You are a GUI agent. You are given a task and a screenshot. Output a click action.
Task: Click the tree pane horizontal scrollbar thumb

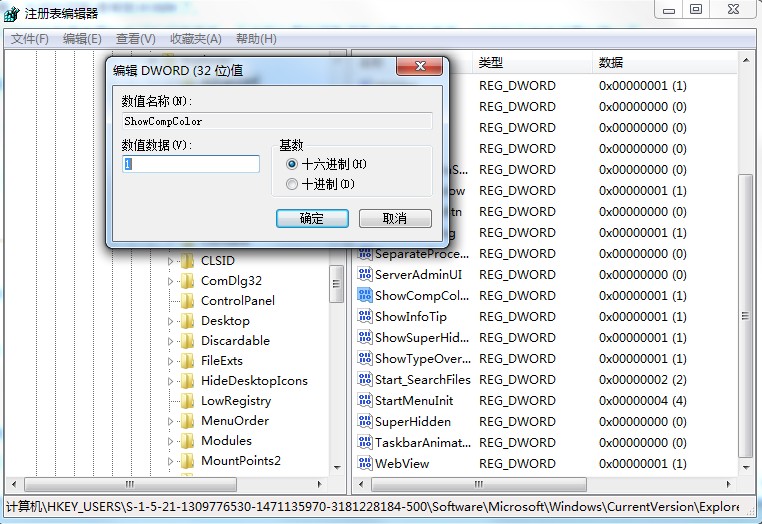(x=130, y=484)
